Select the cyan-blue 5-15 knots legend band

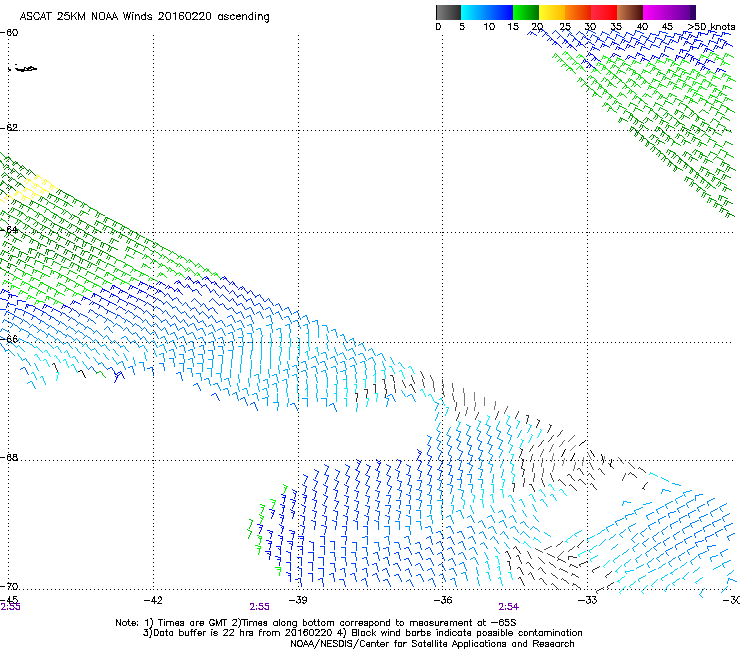487,12
